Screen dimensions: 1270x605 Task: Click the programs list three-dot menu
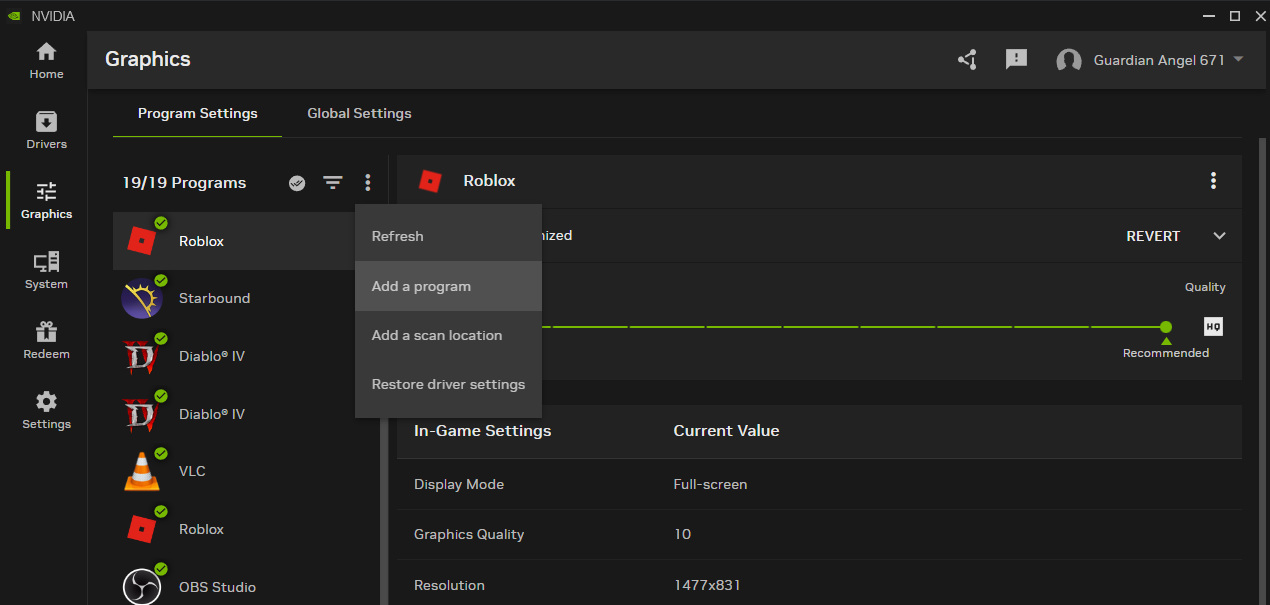[368, 183]
